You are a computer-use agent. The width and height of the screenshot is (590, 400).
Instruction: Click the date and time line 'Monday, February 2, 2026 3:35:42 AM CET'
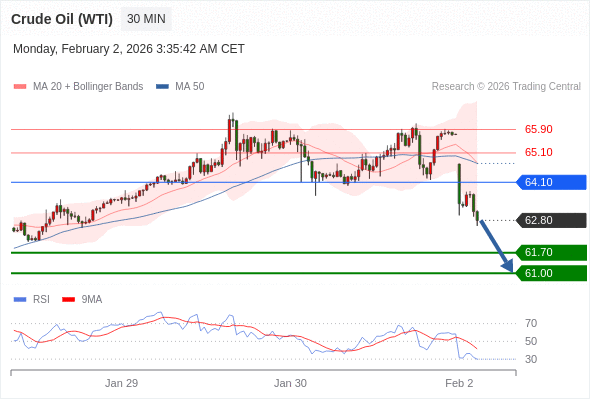tap(129, 49)
